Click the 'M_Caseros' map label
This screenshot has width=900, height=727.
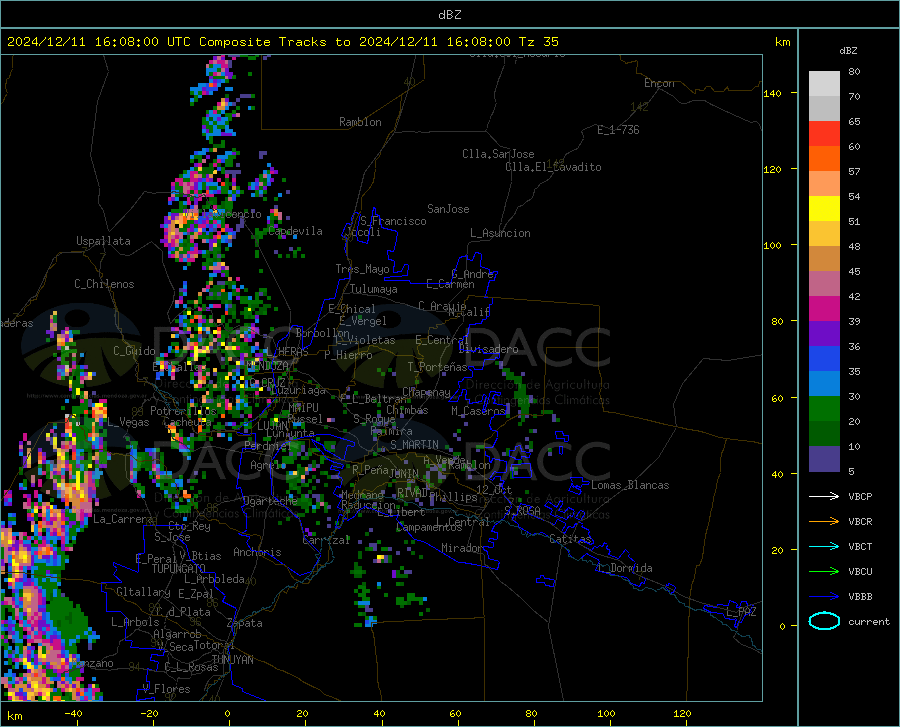pos(478,411)
